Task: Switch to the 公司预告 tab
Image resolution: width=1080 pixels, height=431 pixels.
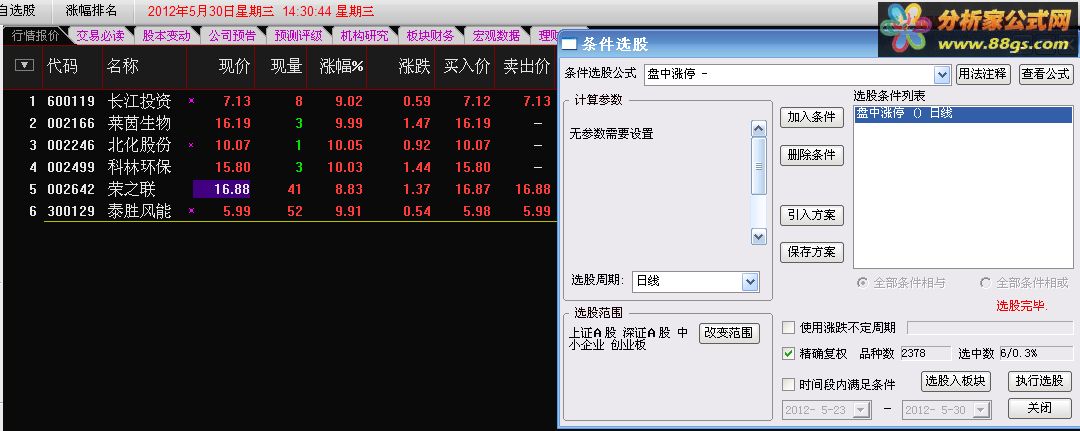Action: pos(232,36)
